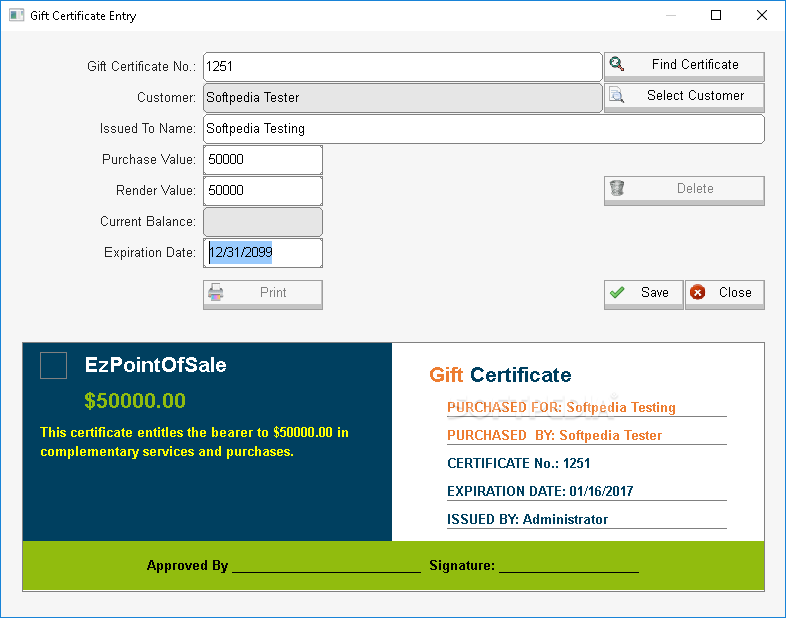Click the Select Customer button label

(695, 95)
